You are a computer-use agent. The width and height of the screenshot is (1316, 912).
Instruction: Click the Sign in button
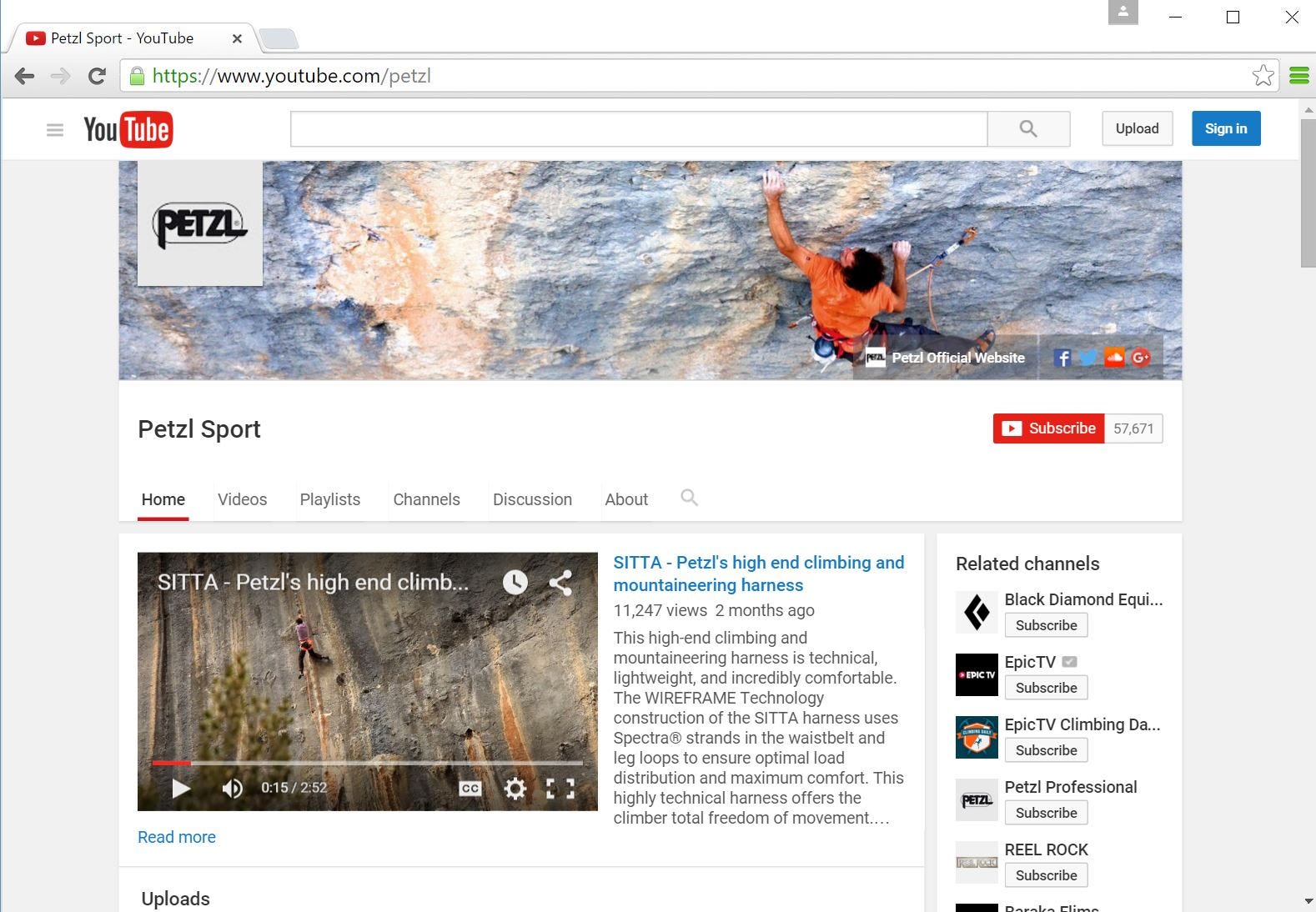pyautogui.click(x=1226, y=128)
